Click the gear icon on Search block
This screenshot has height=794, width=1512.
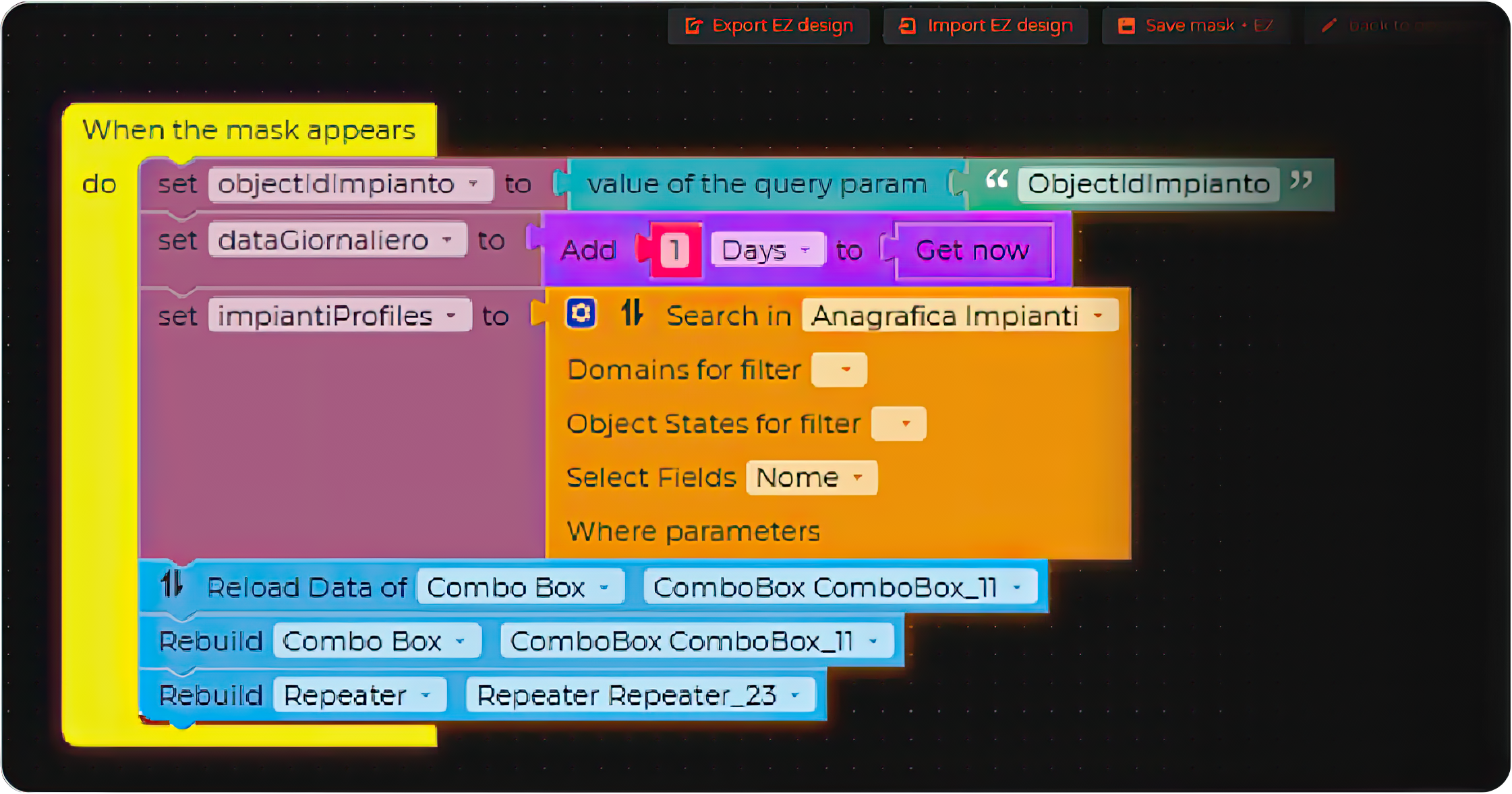click(581, 313)
